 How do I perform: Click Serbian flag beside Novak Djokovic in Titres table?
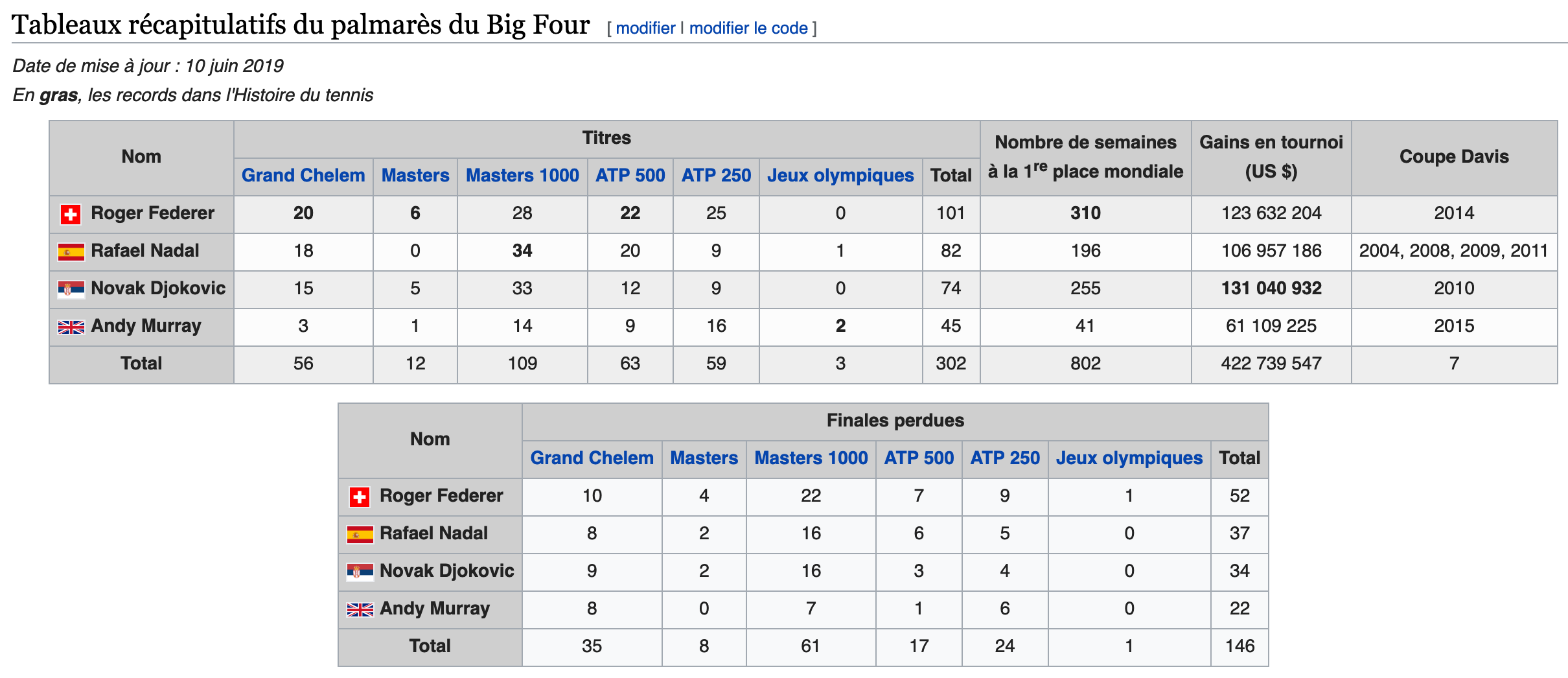click(x=71, y=289)
